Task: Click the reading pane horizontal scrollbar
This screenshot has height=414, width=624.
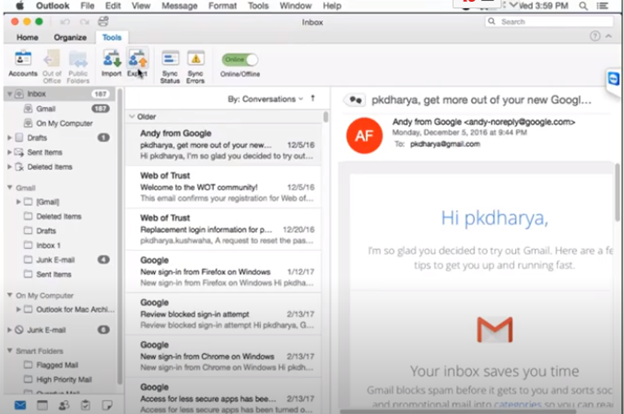Action: [458, 412]
